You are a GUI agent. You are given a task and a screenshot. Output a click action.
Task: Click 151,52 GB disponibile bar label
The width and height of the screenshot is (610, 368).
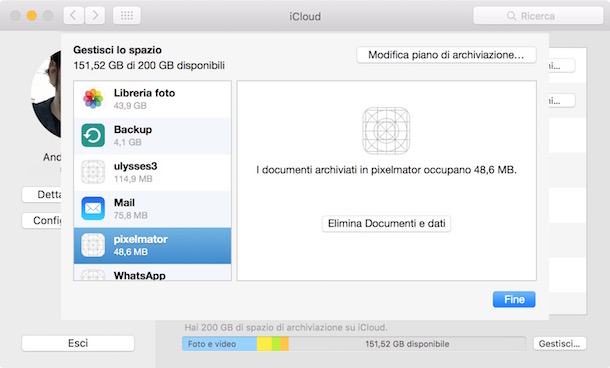pos(407,344)
